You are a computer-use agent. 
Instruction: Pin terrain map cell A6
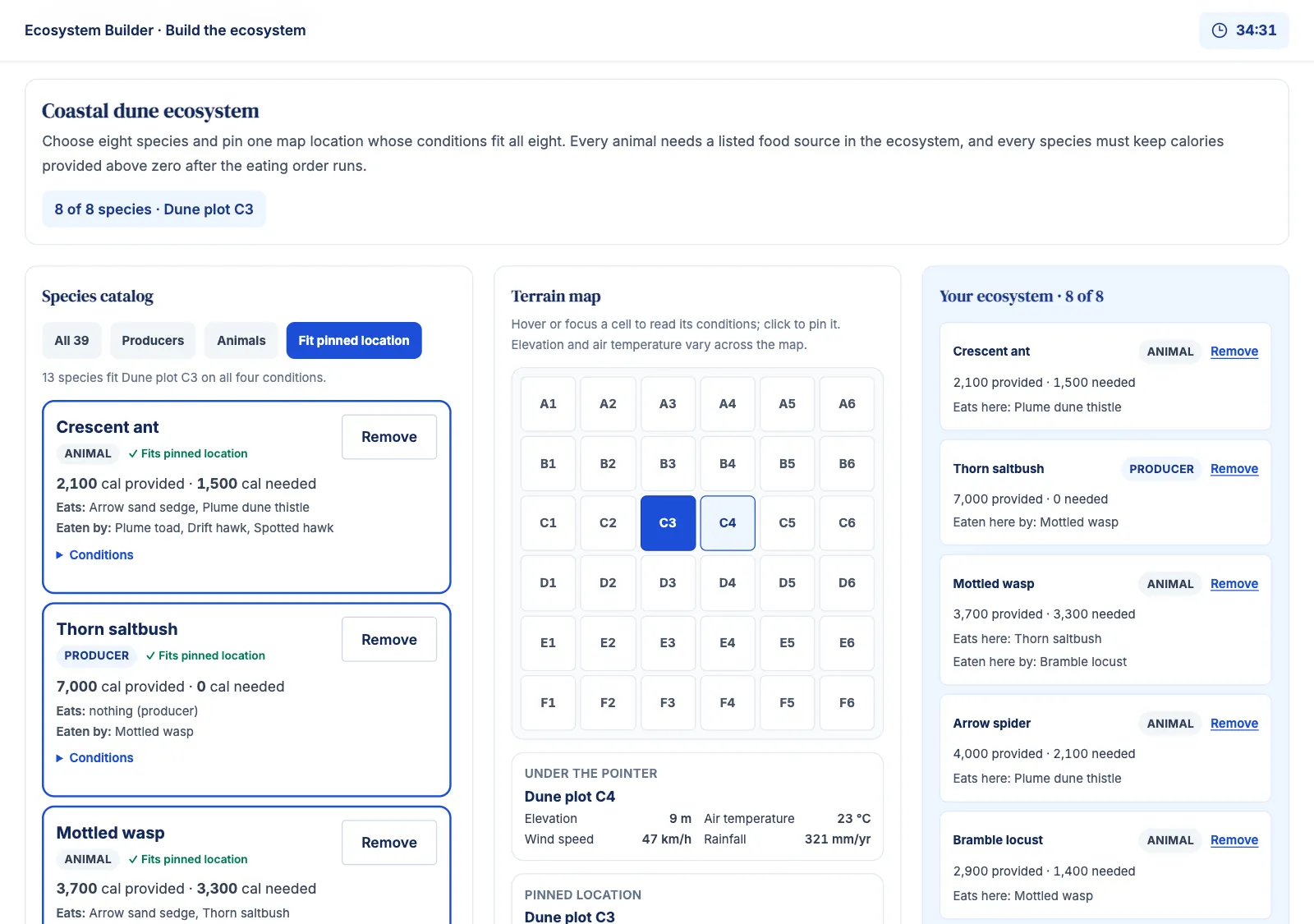847,404
